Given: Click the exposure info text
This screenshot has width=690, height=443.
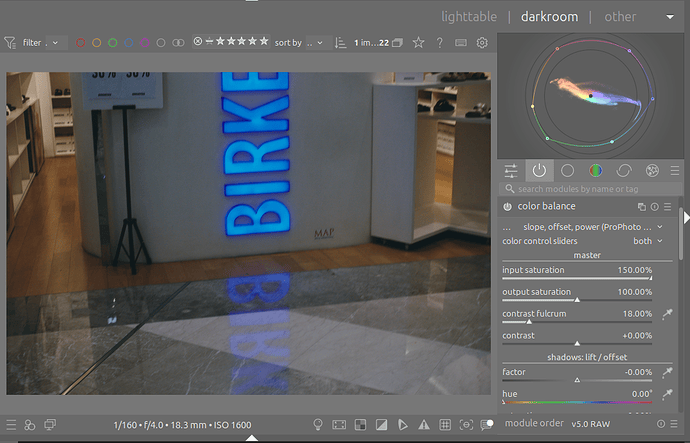Looking at the screenshot, I should coord(182,425).
